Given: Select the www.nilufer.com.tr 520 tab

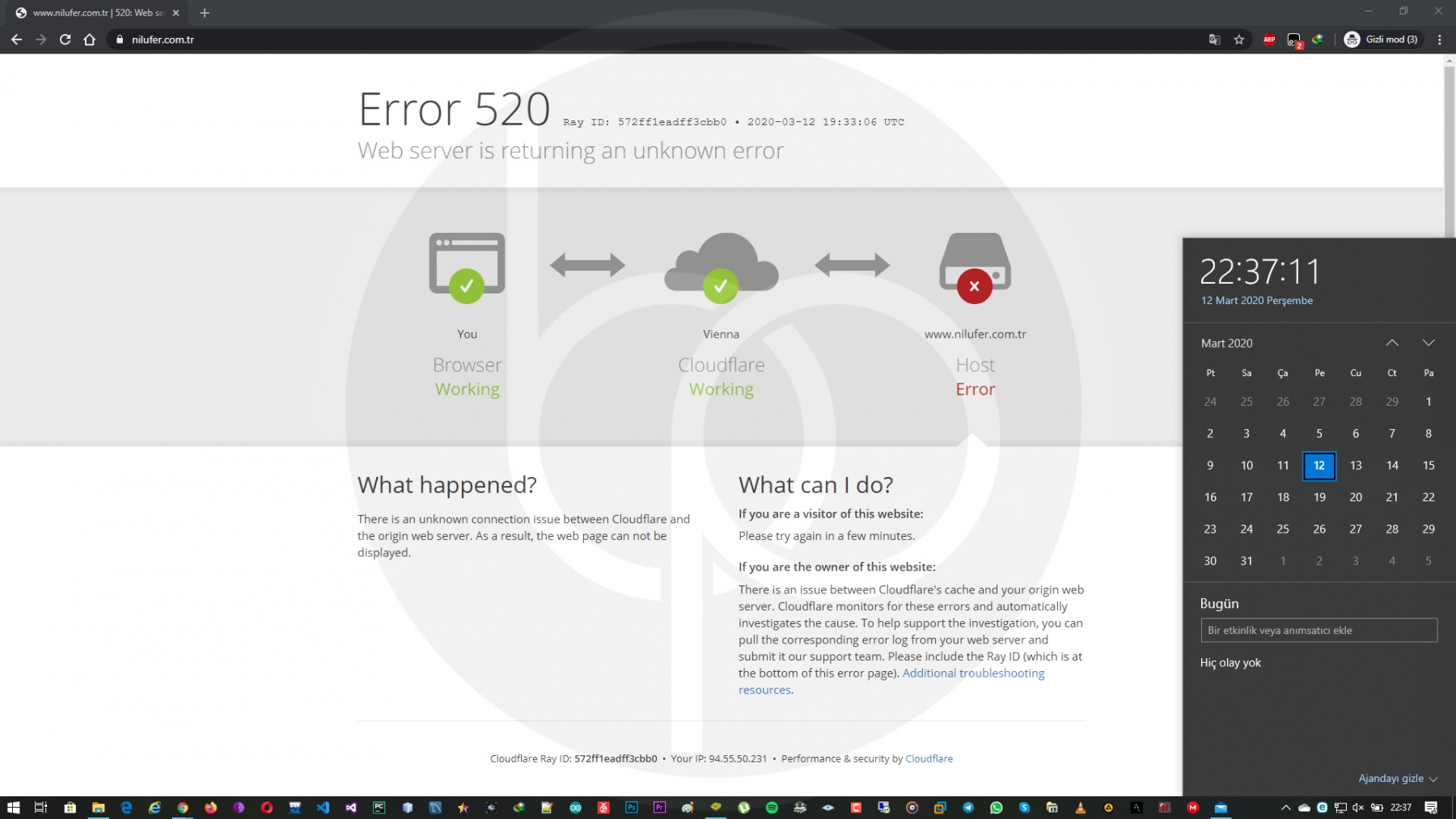Looking at the screenshot, I should coord(97,13).
